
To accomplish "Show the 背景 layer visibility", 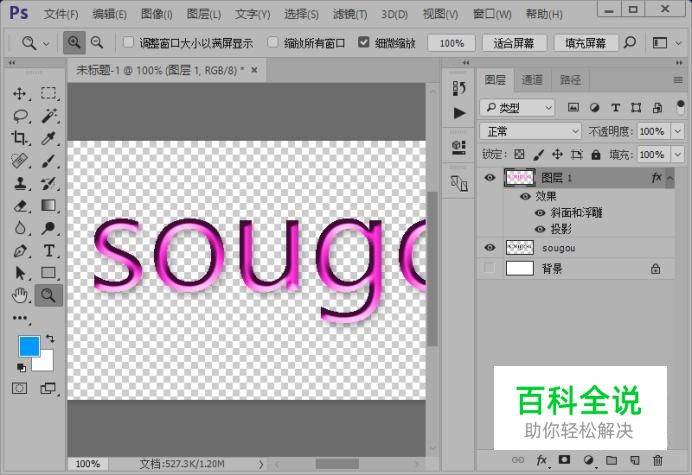I will [x=489, y=268].
